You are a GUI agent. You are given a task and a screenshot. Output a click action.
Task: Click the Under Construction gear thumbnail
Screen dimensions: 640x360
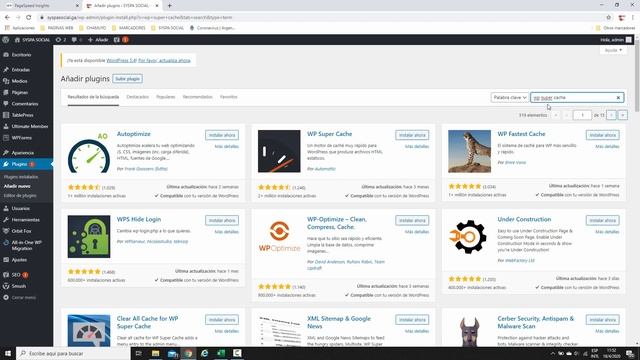pos(469,237)
